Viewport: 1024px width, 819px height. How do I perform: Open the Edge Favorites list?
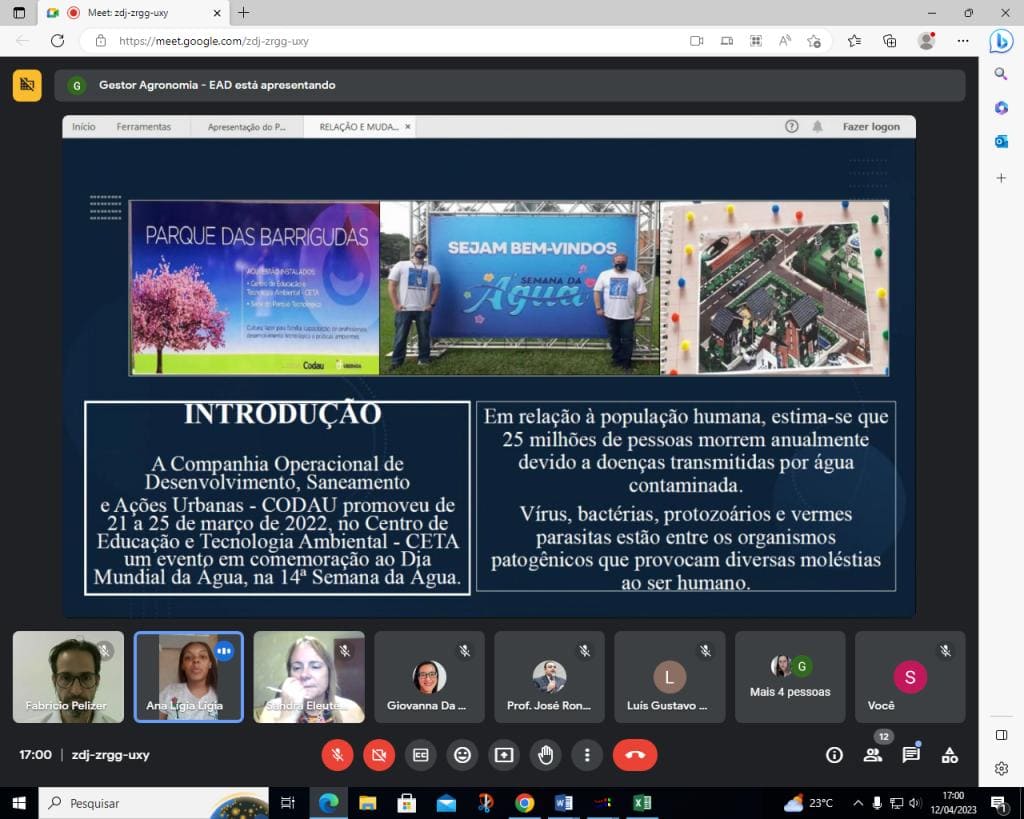(x=854, y=41)
